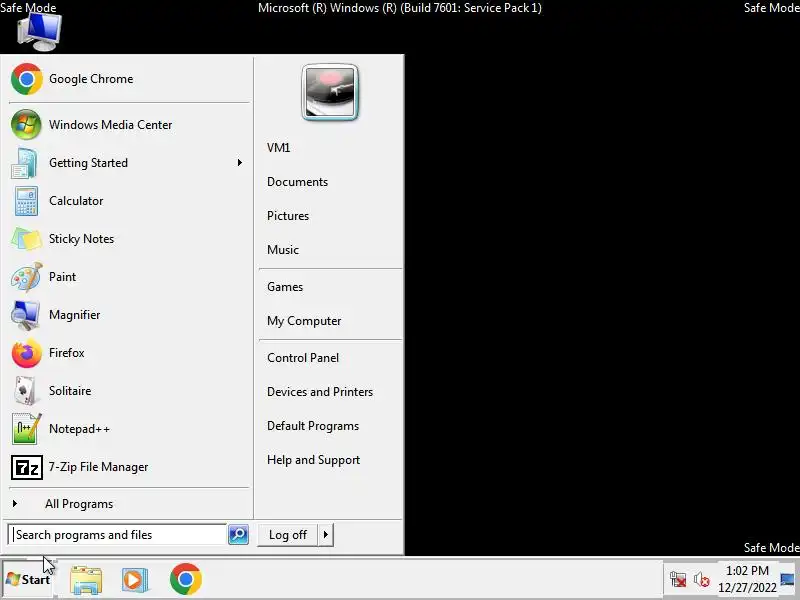Open the Magnifier icon
800x600 pixels.
25,315
